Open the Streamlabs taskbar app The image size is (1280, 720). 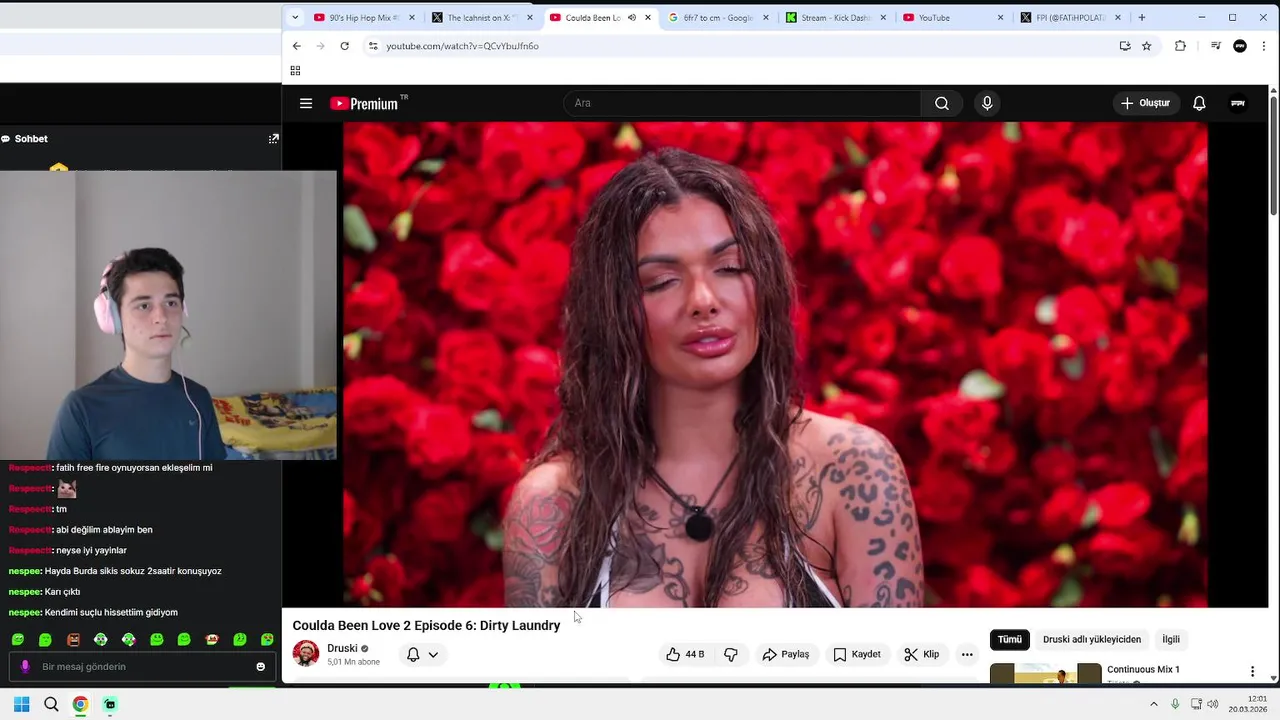coord(110,704)
